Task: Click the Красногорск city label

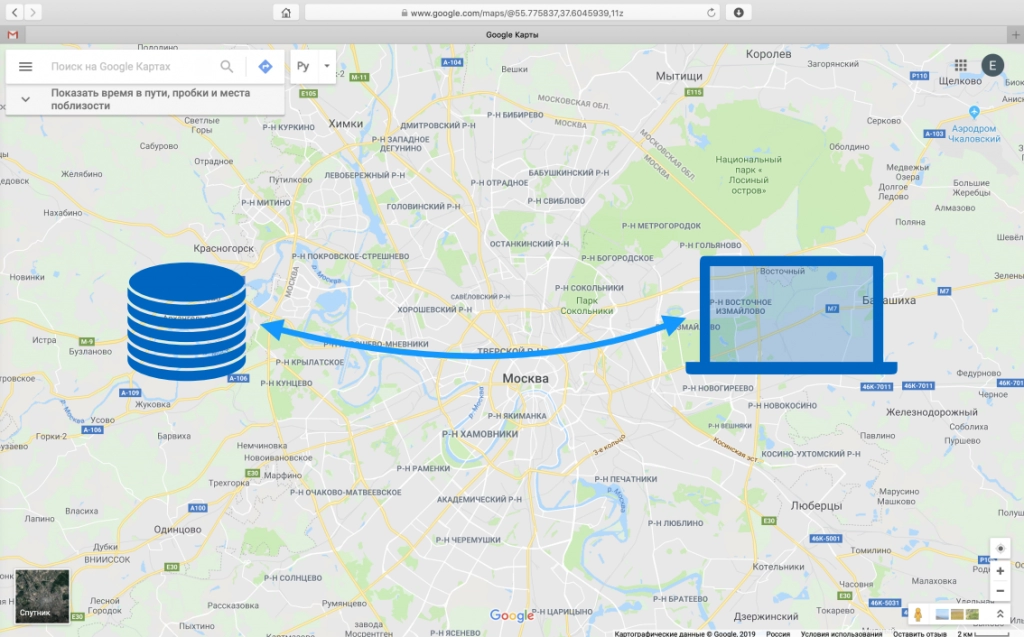Action: tap(223, 248)
